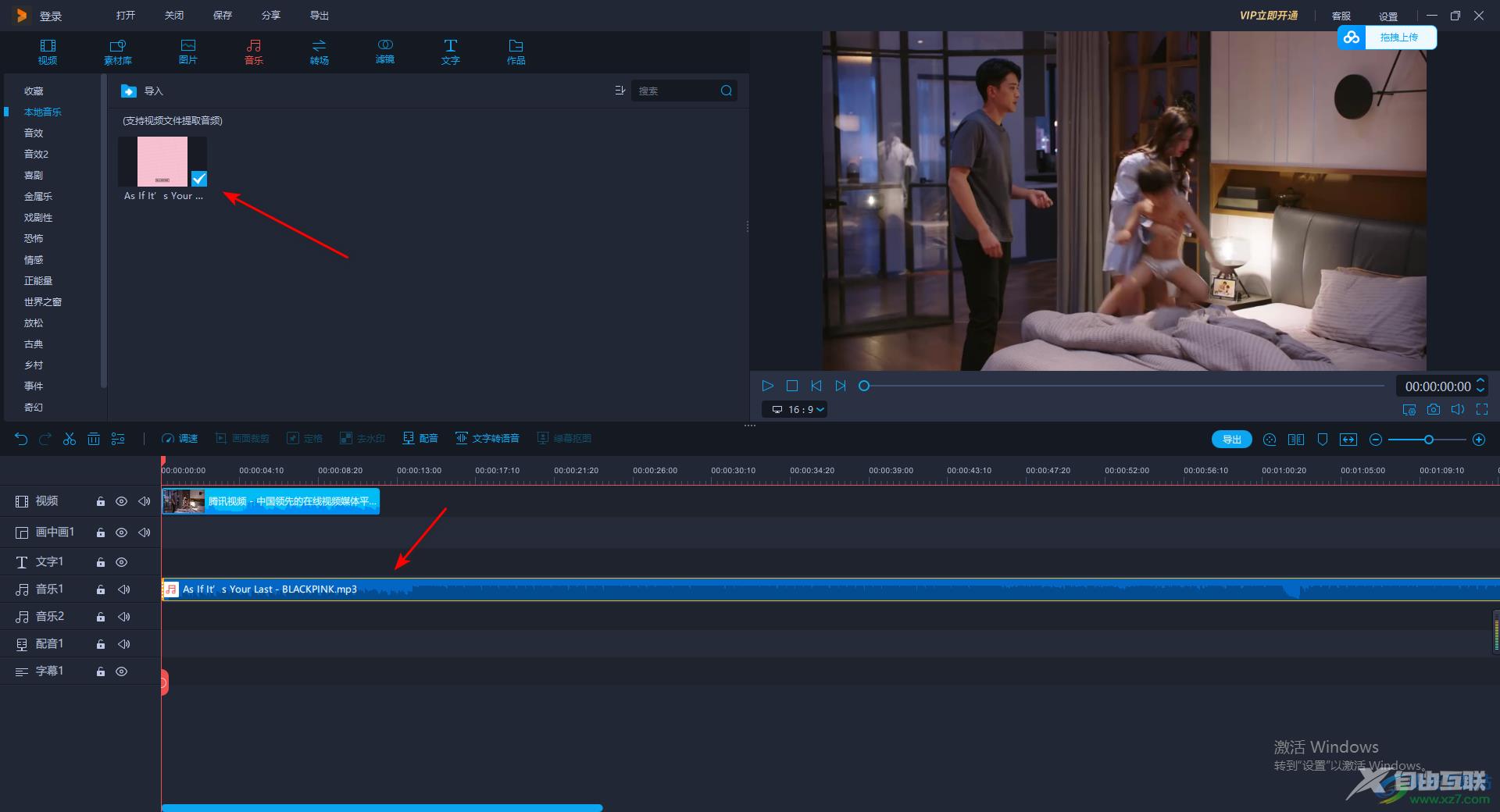
Task: Click the preview volume speaker icon
Action: click(x=1458, y=409)
